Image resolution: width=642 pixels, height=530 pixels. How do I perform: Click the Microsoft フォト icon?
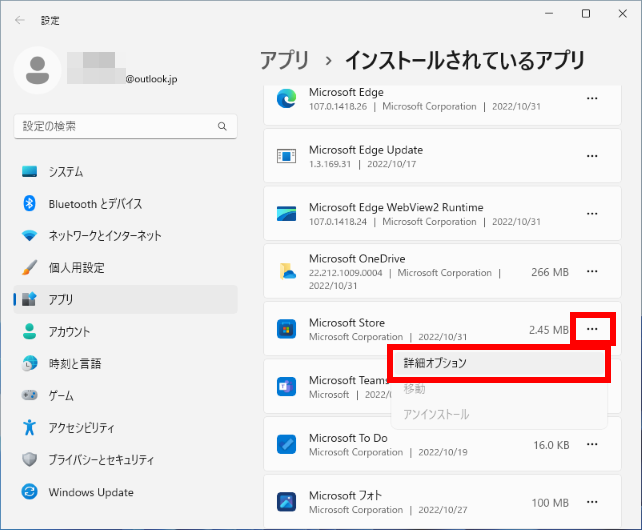(x=287, y=502)
